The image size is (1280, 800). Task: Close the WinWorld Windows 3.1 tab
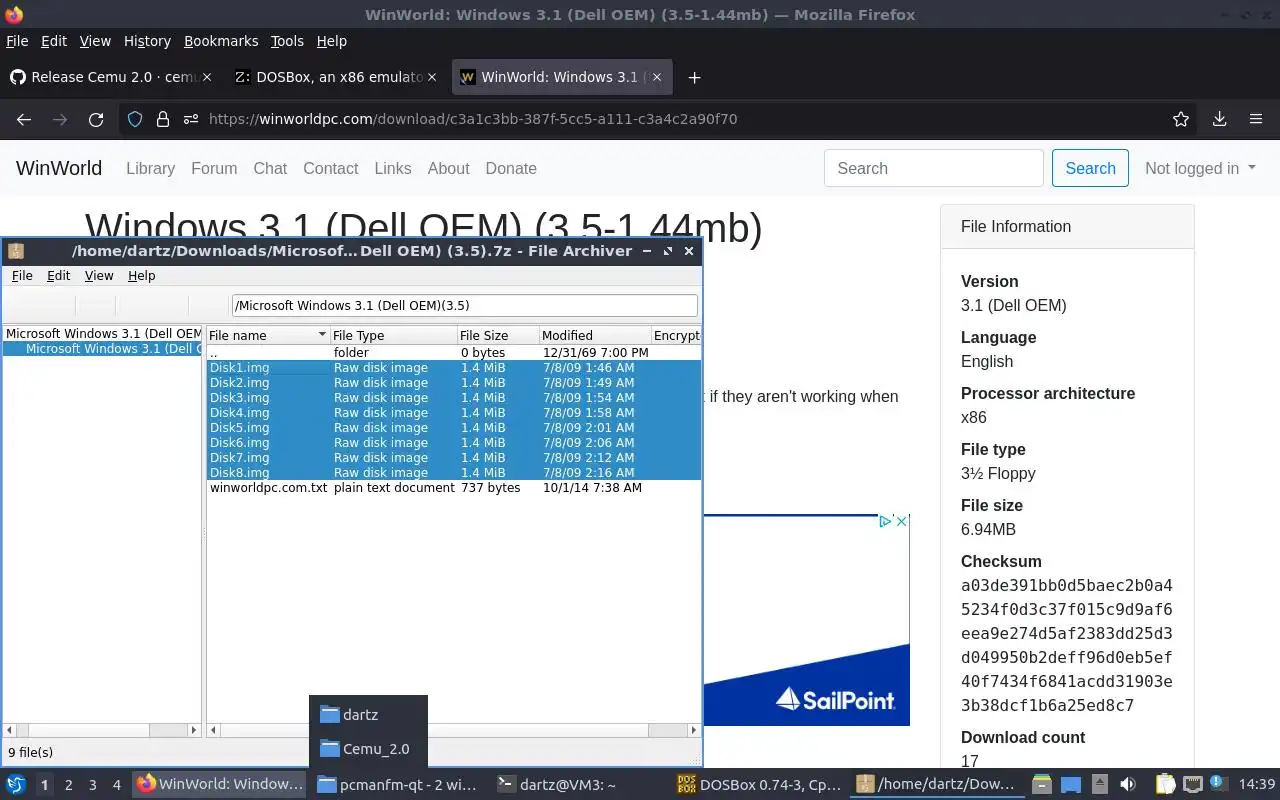(657, 77)
